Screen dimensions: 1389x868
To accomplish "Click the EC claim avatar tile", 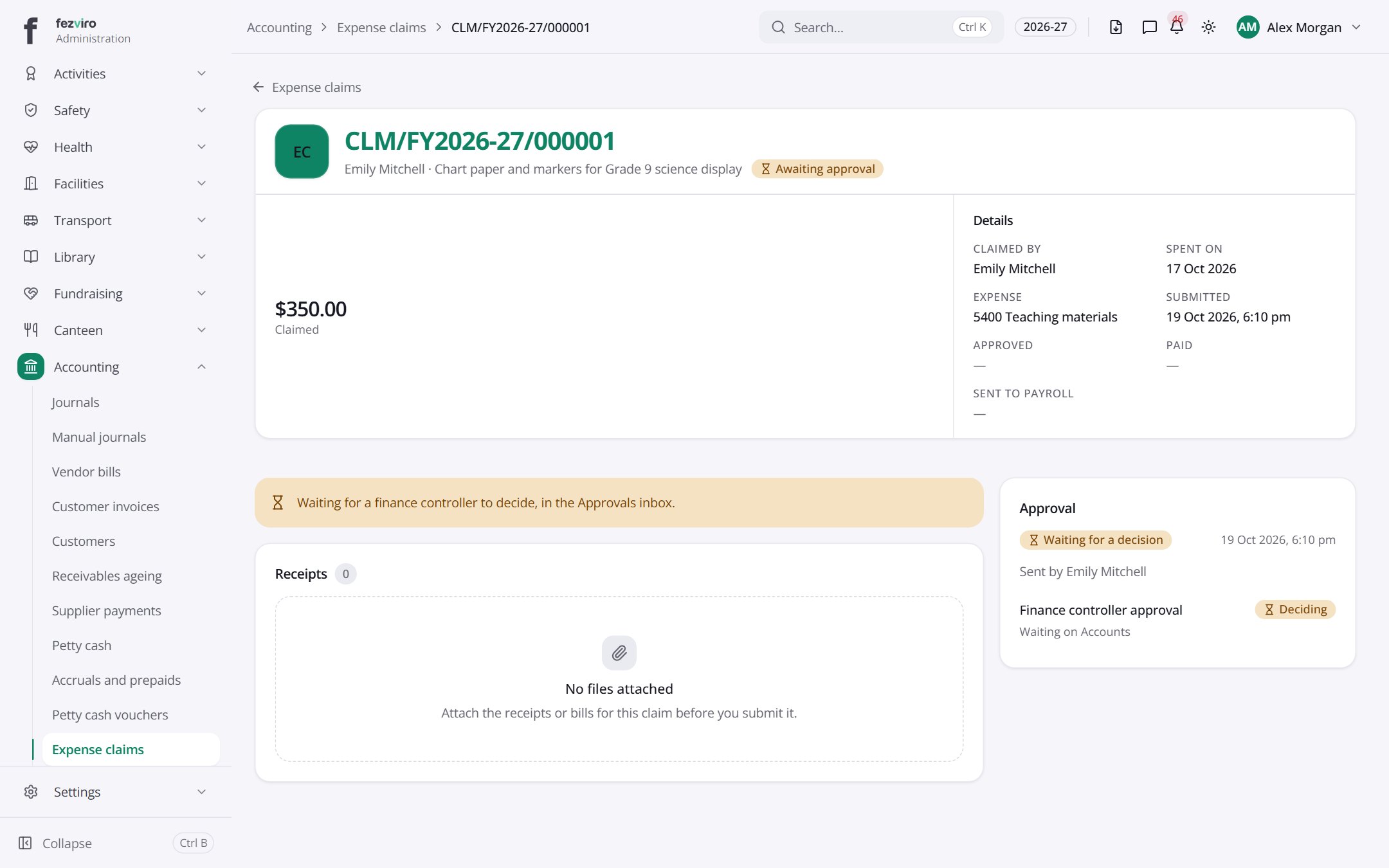I will click(x=302, y=152).
